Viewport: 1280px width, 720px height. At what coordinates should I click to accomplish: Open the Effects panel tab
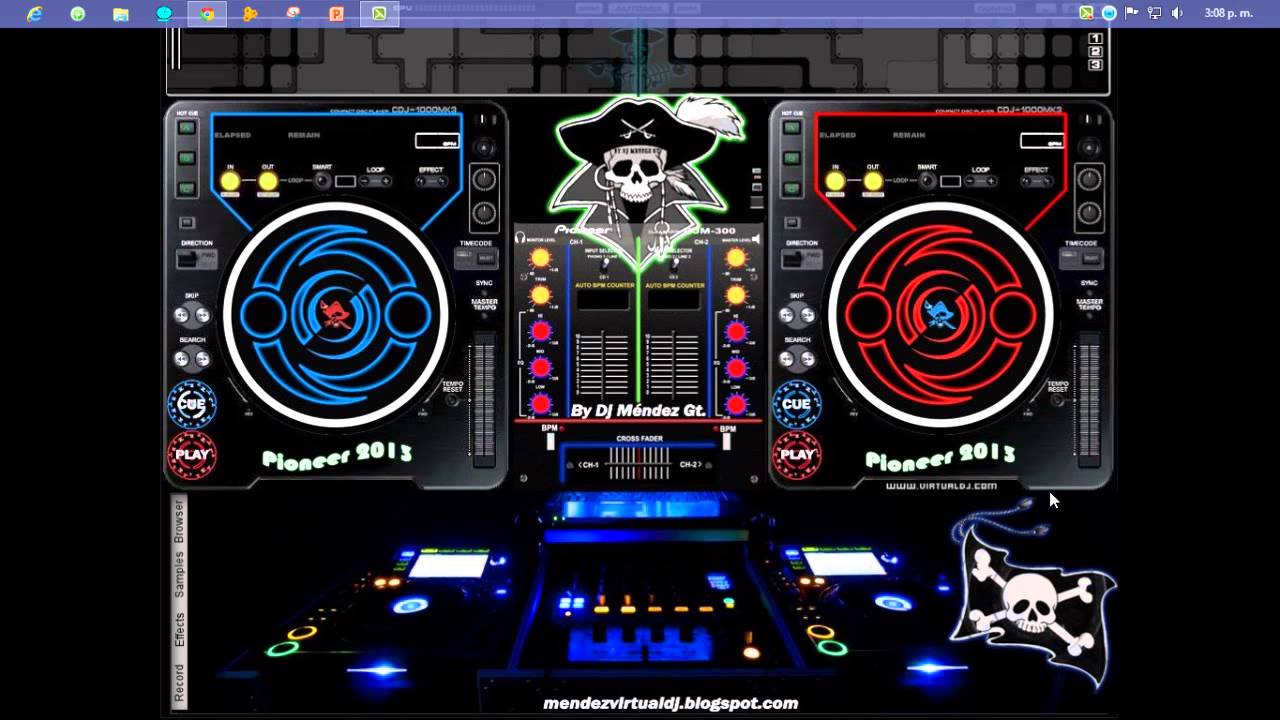tap(179, 629)
